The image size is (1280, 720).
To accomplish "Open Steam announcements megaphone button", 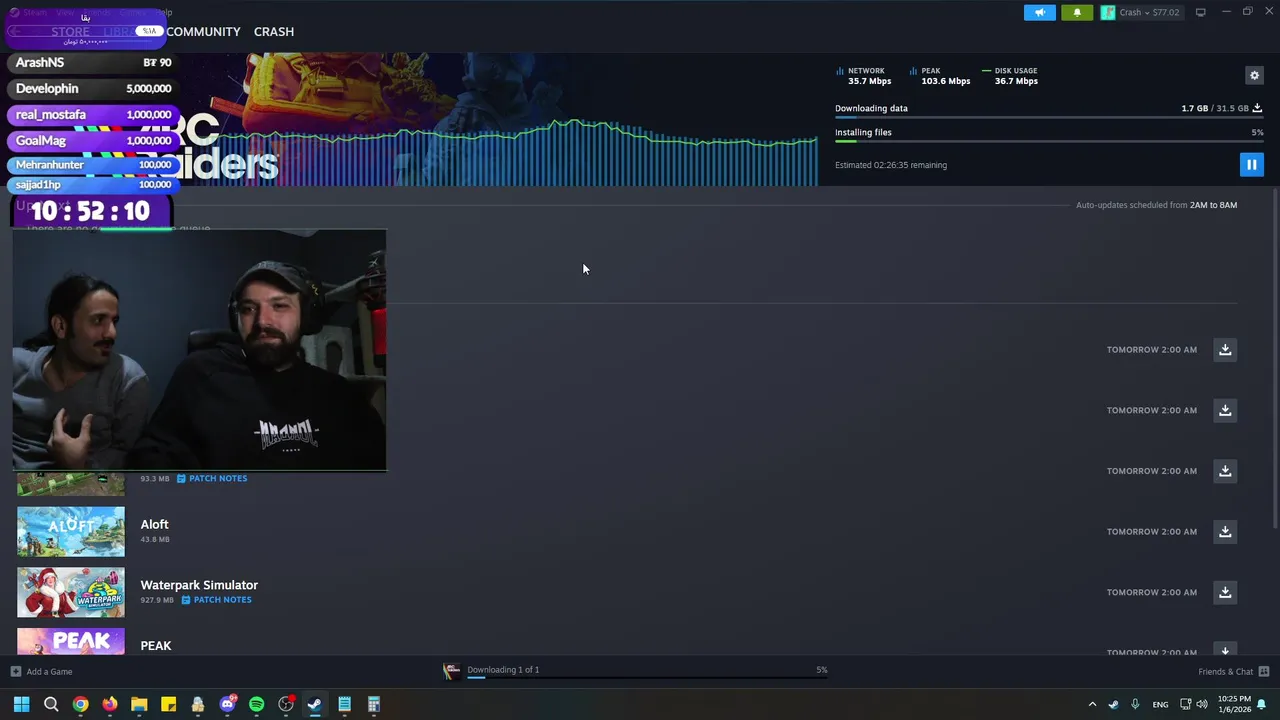I will coord(1040,12).
